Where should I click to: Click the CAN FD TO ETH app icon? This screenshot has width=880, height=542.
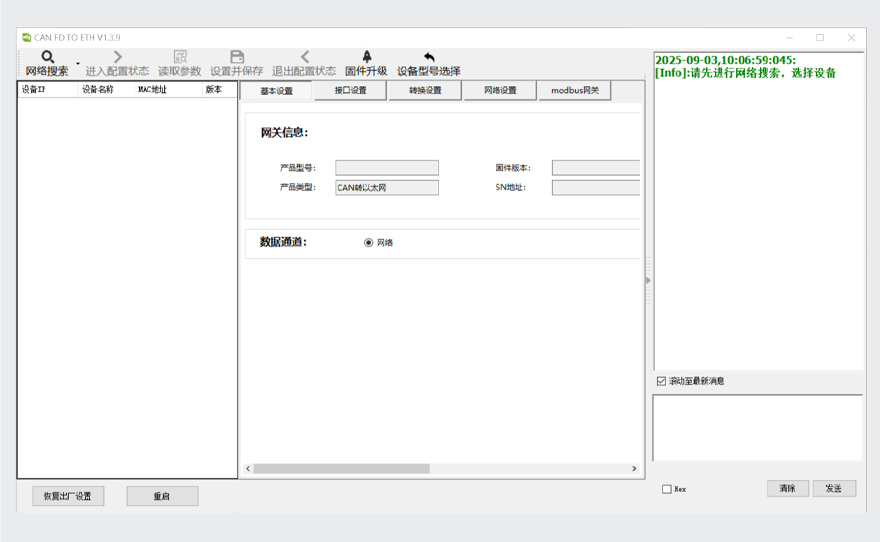27,38
